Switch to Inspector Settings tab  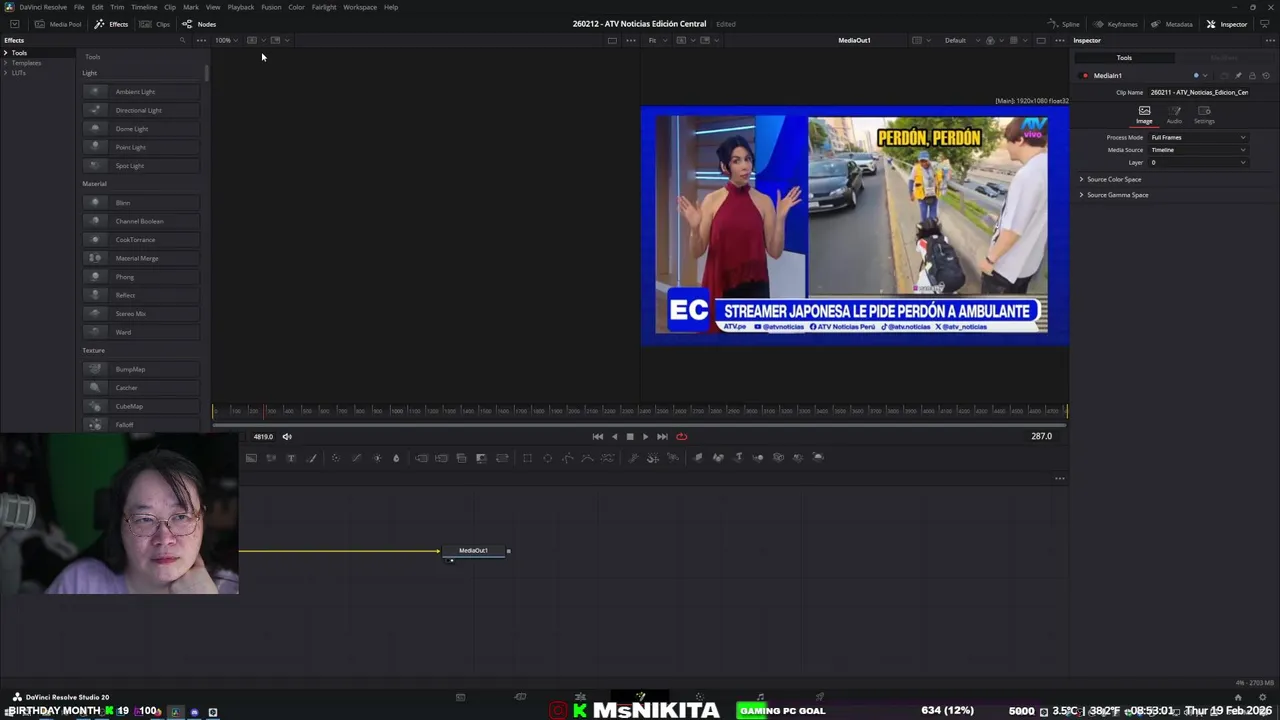(x=1204, y=115)
